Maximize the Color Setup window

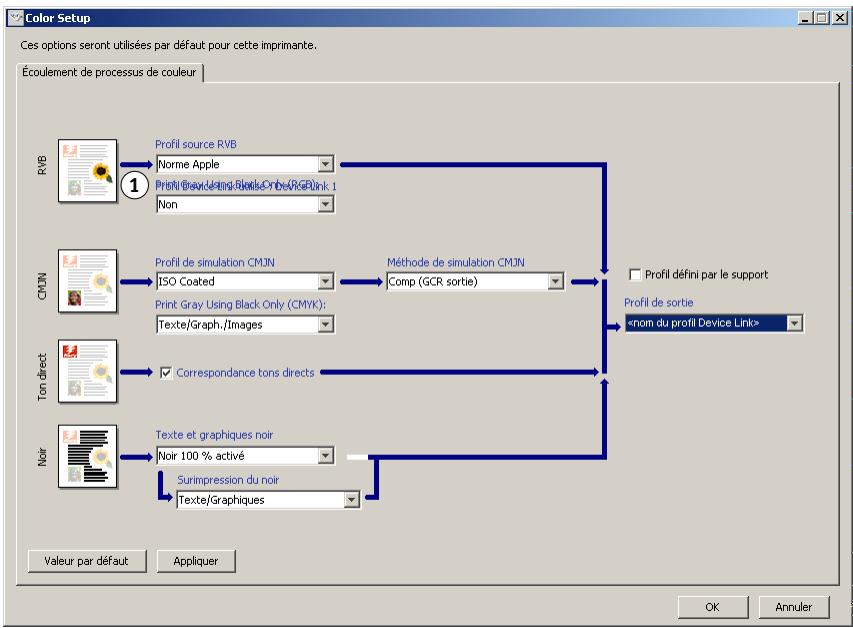822,18
